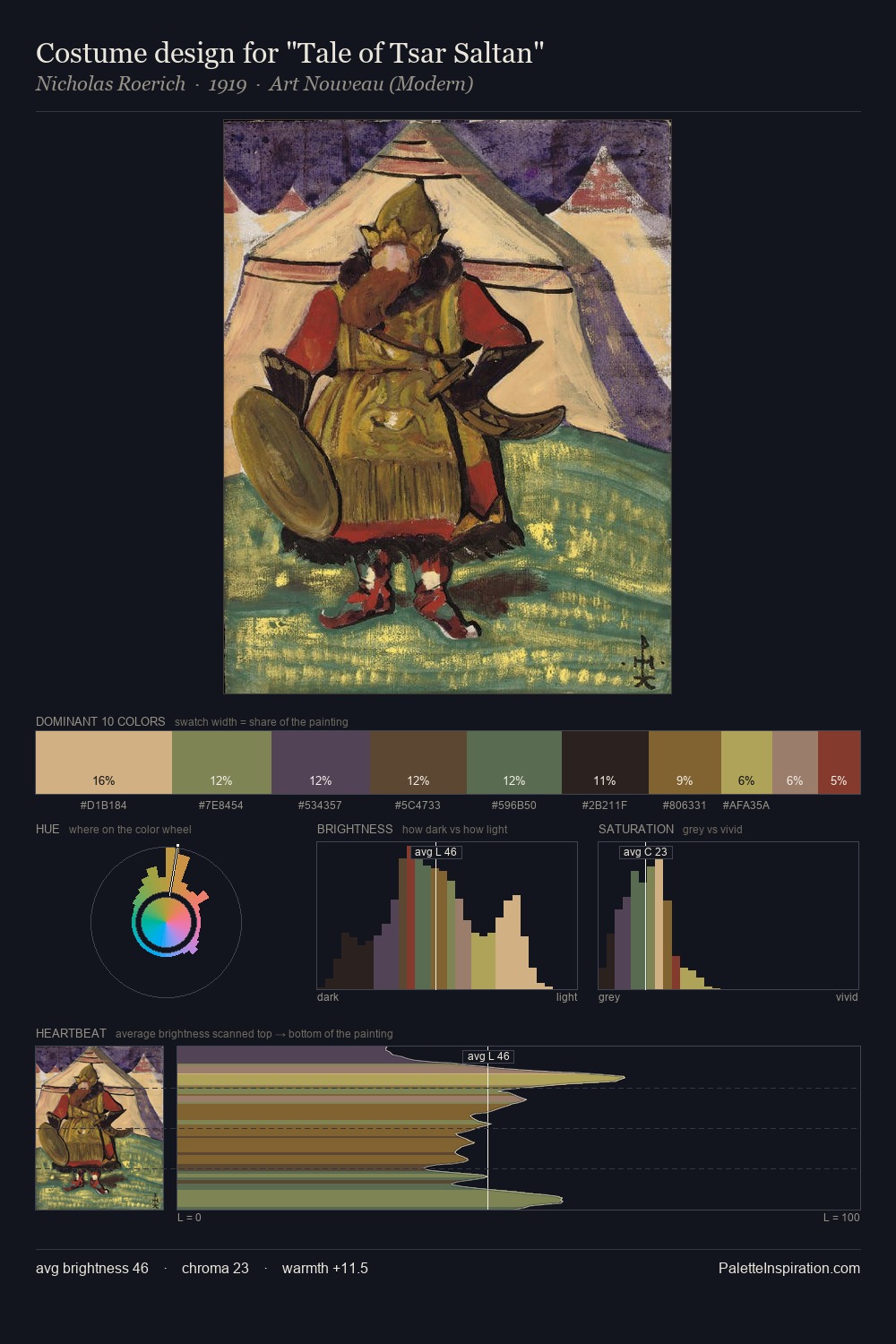Image resolution: width=896 pixels, height=1344 pixels.
Task: Select the yellow-olive swatch #AFA35A
Action: 746,762
